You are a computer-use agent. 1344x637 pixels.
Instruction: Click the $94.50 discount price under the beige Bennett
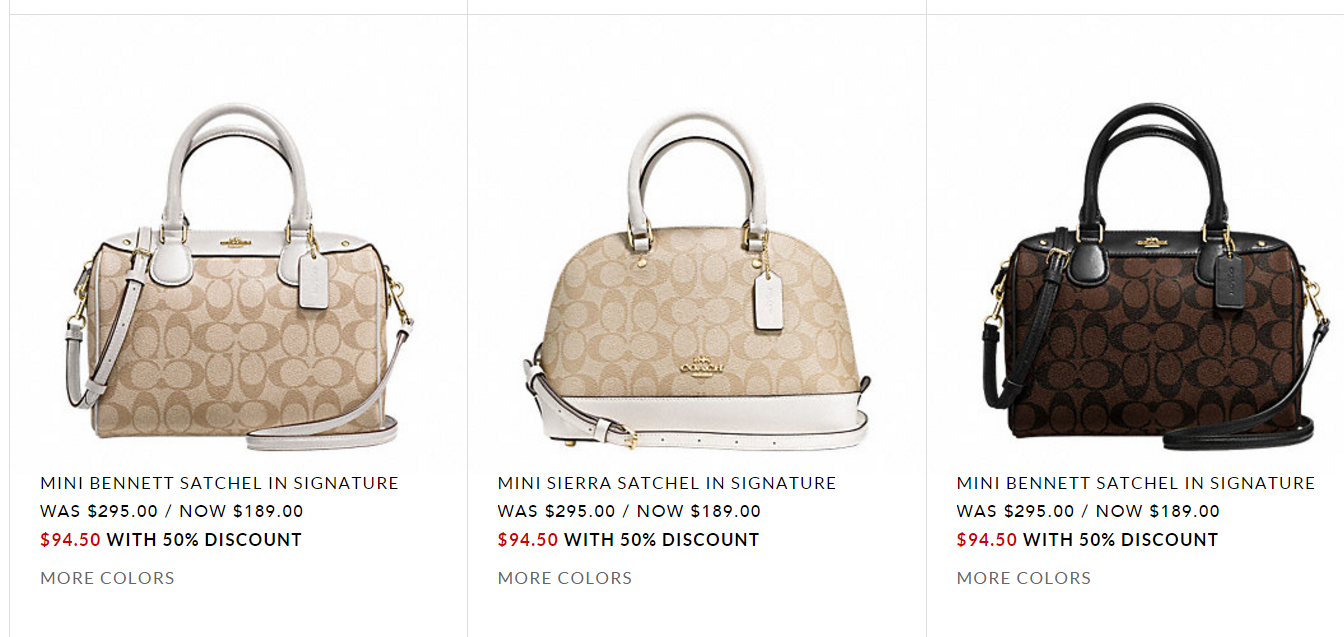pyautogui.click(x=70, y=540)
